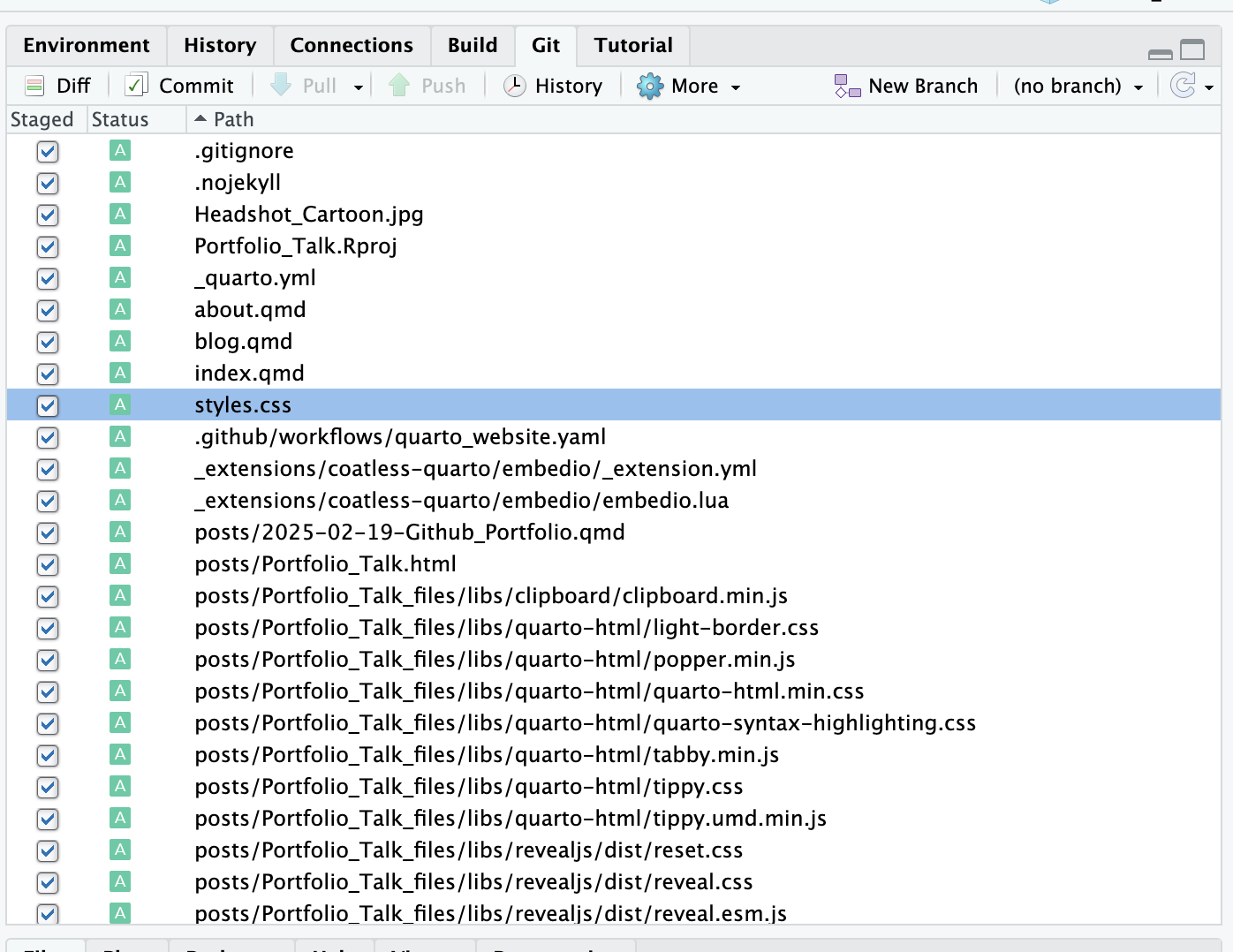Expand the Pull options dropdown arrow

359,87
